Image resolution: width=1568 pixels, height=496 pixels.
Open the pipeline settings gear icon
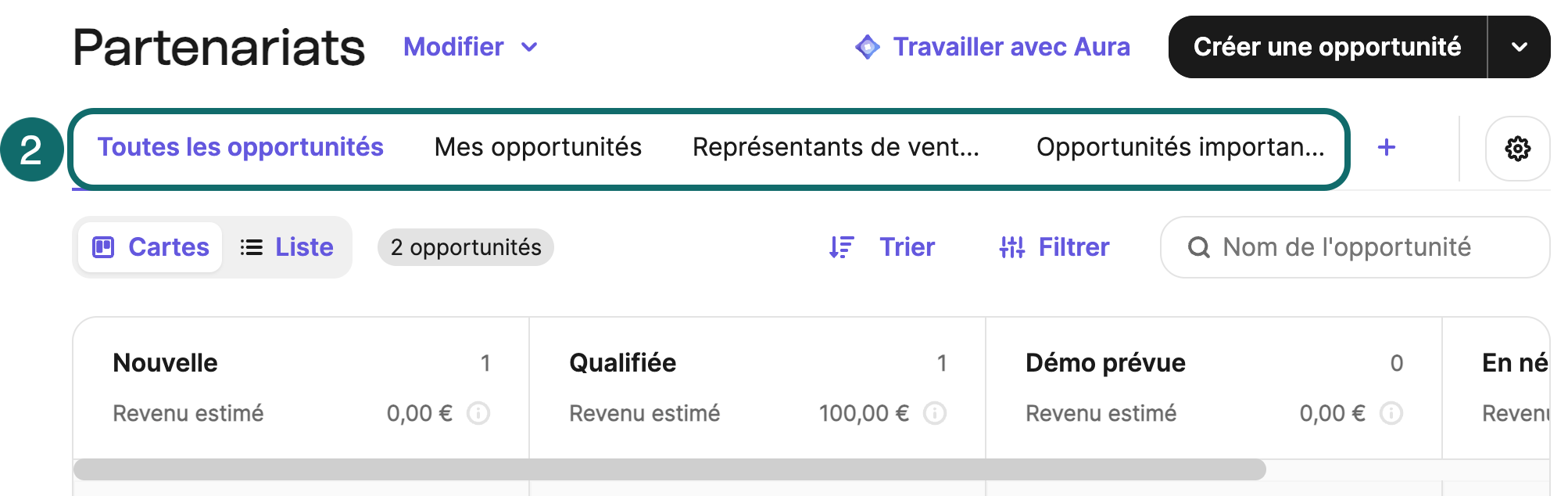point(1517,149)
